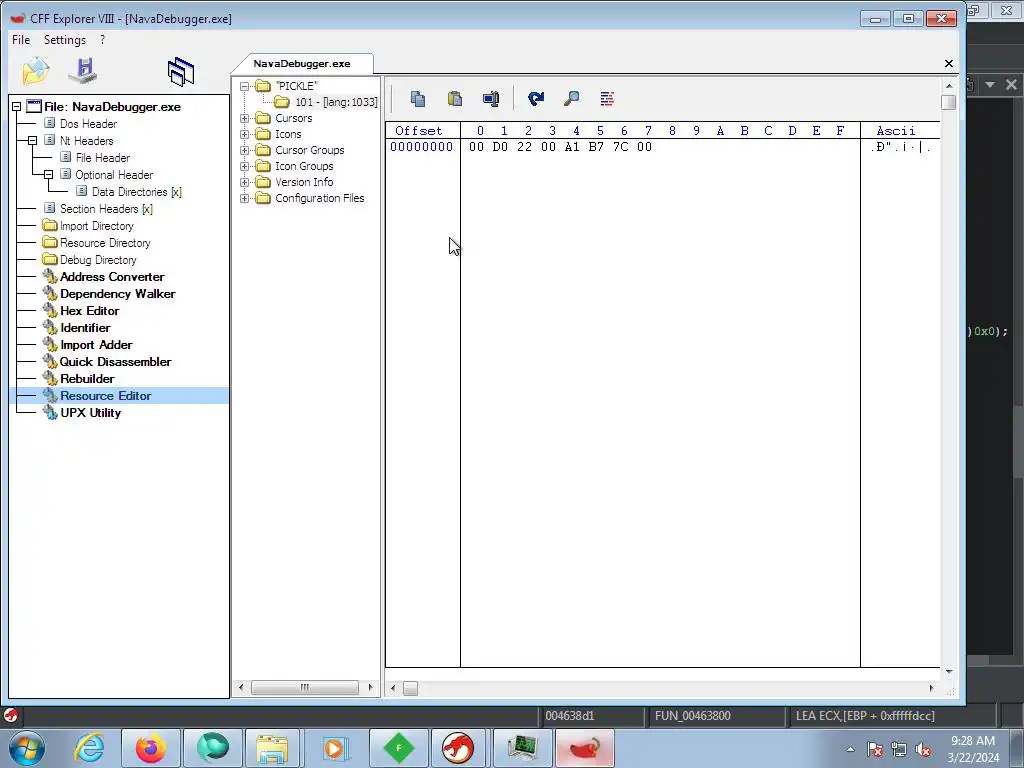Click the green diamond F taskbar icon

pyautogui.click(x=398, y=748)
